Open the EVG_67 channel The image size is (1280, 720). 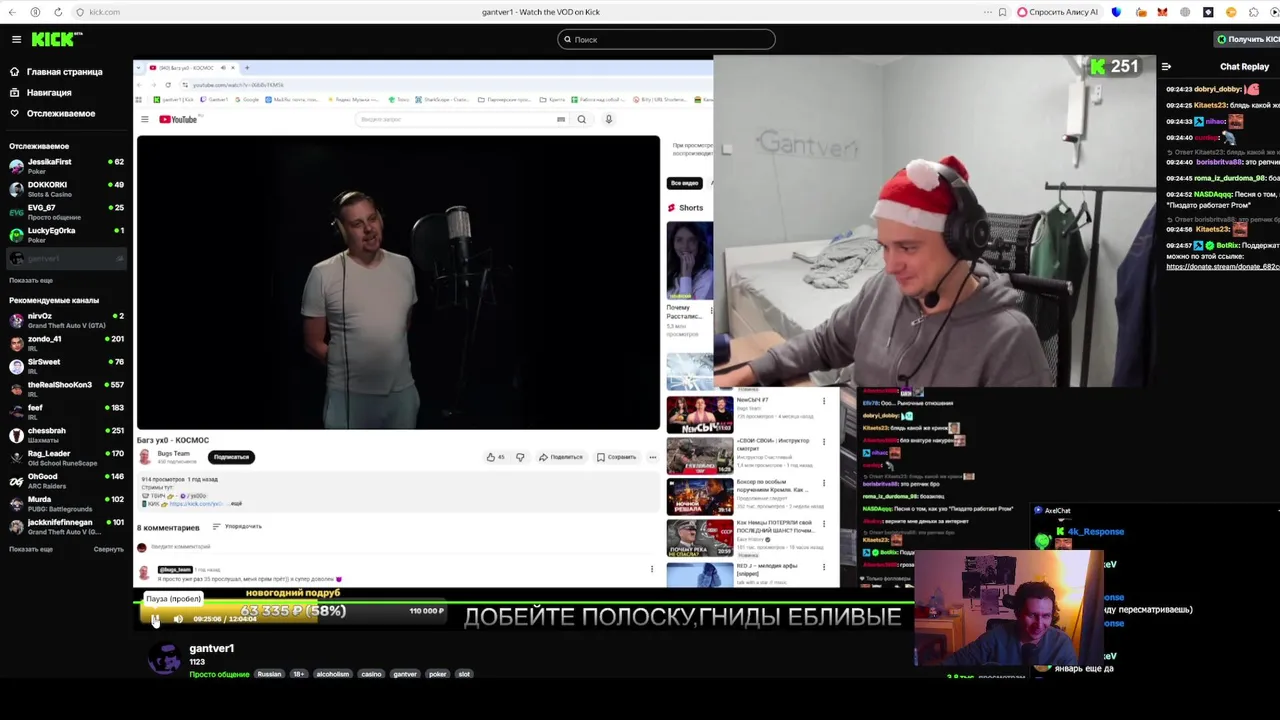(x=66, y=211)
